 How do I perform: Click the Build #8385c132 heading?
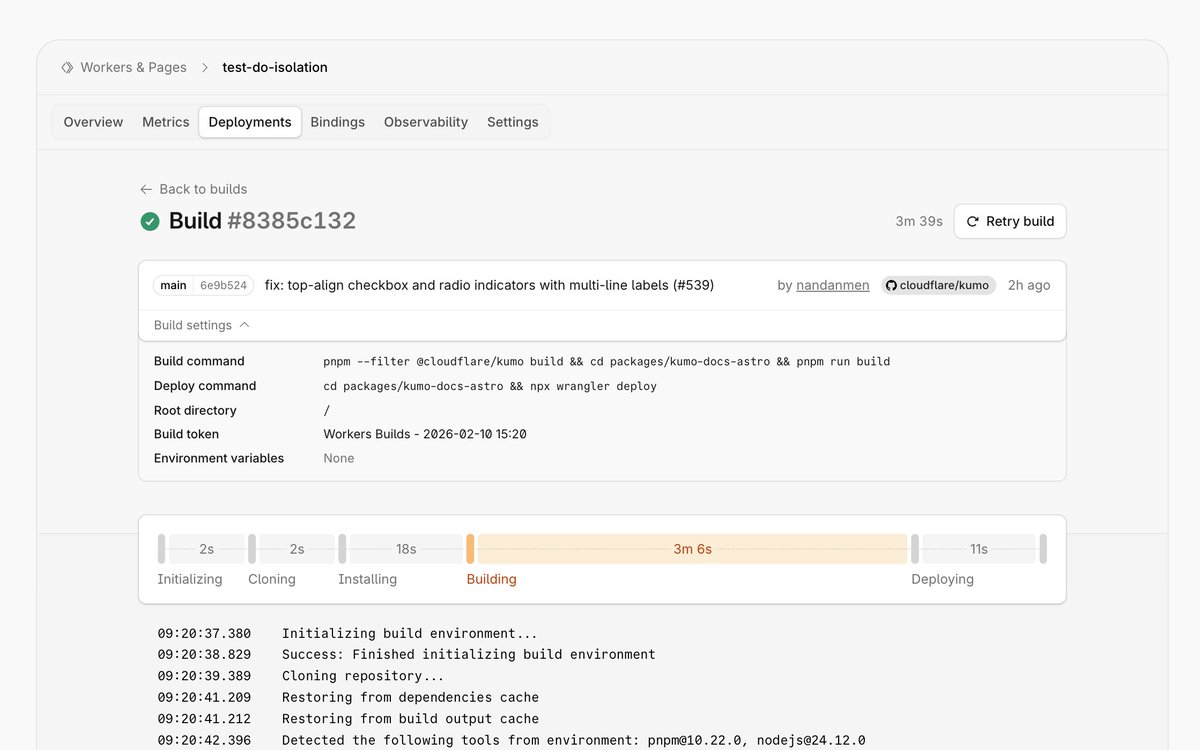tap(262, 221)
